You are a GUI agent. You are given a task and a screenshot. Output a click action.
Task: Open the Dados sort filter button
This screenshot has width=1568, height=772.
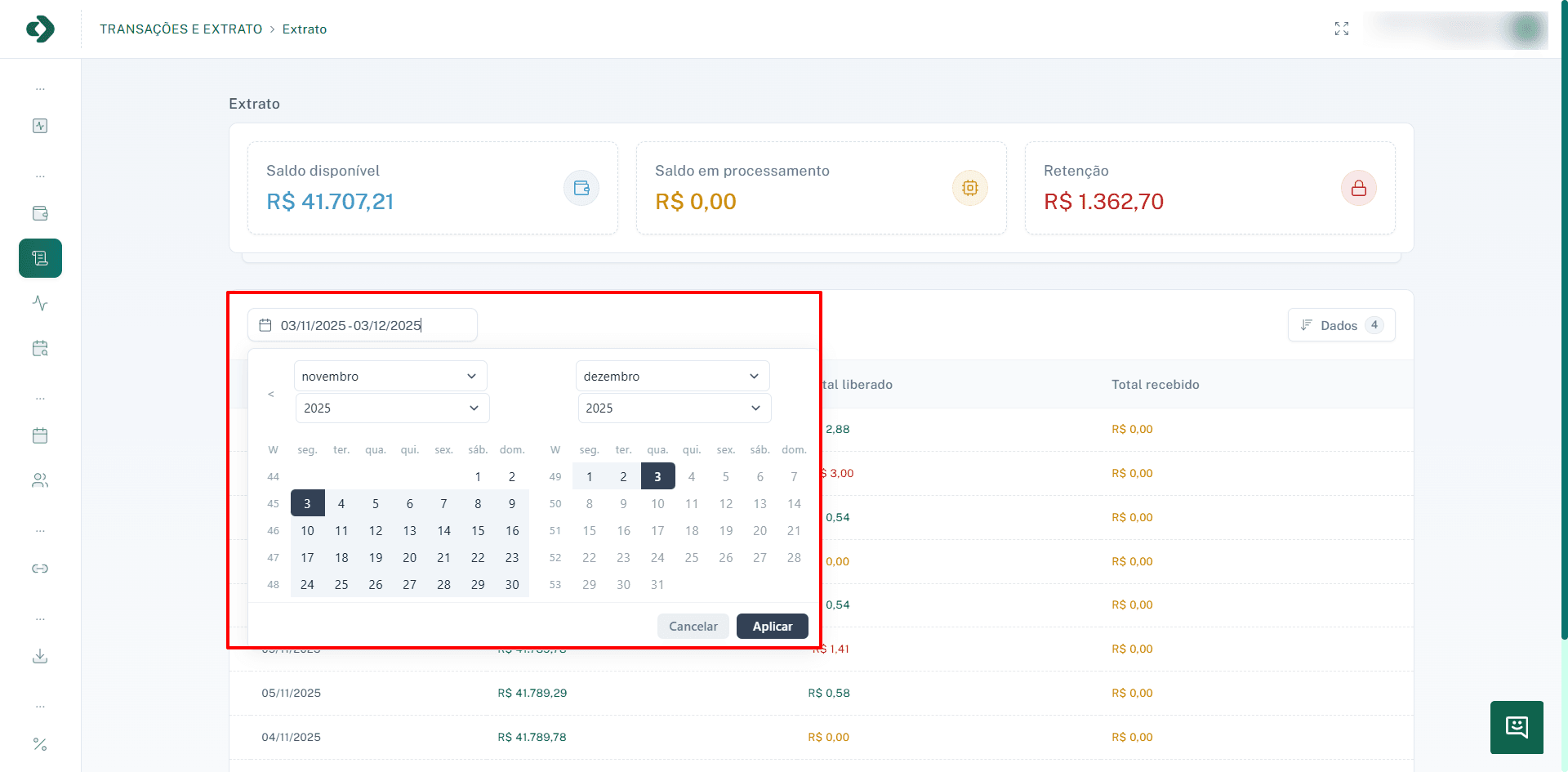click(x=1341, y=325)
